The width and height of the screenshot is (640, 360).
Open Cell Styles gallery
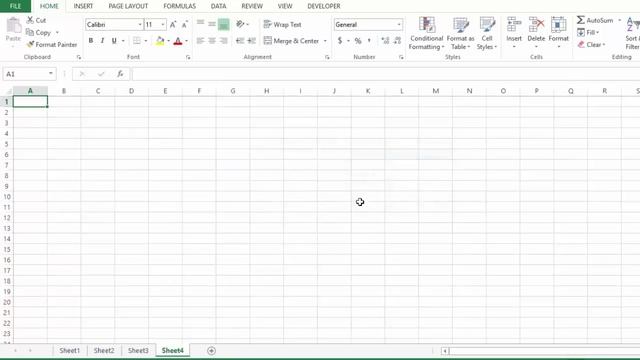tap(487, 33)
